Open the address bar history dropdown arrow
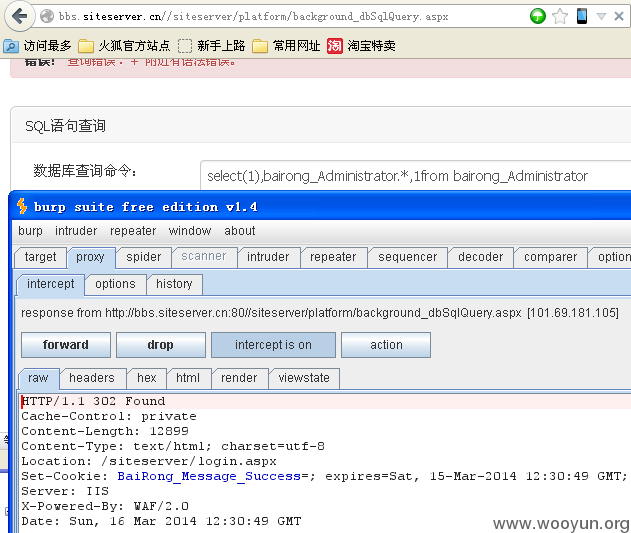 (x=601, y=17)
